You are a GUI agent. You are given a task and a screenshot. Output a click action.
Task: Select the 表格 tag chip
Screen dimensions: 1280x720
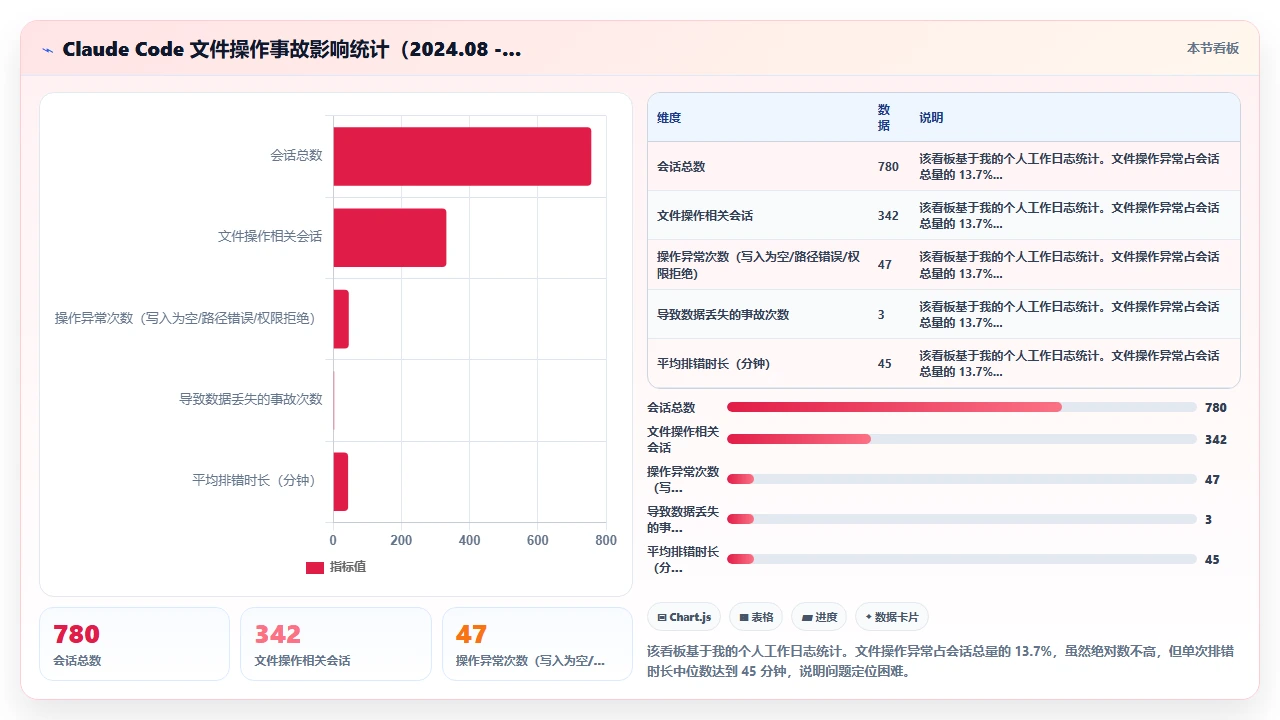(x=755, y=617)
